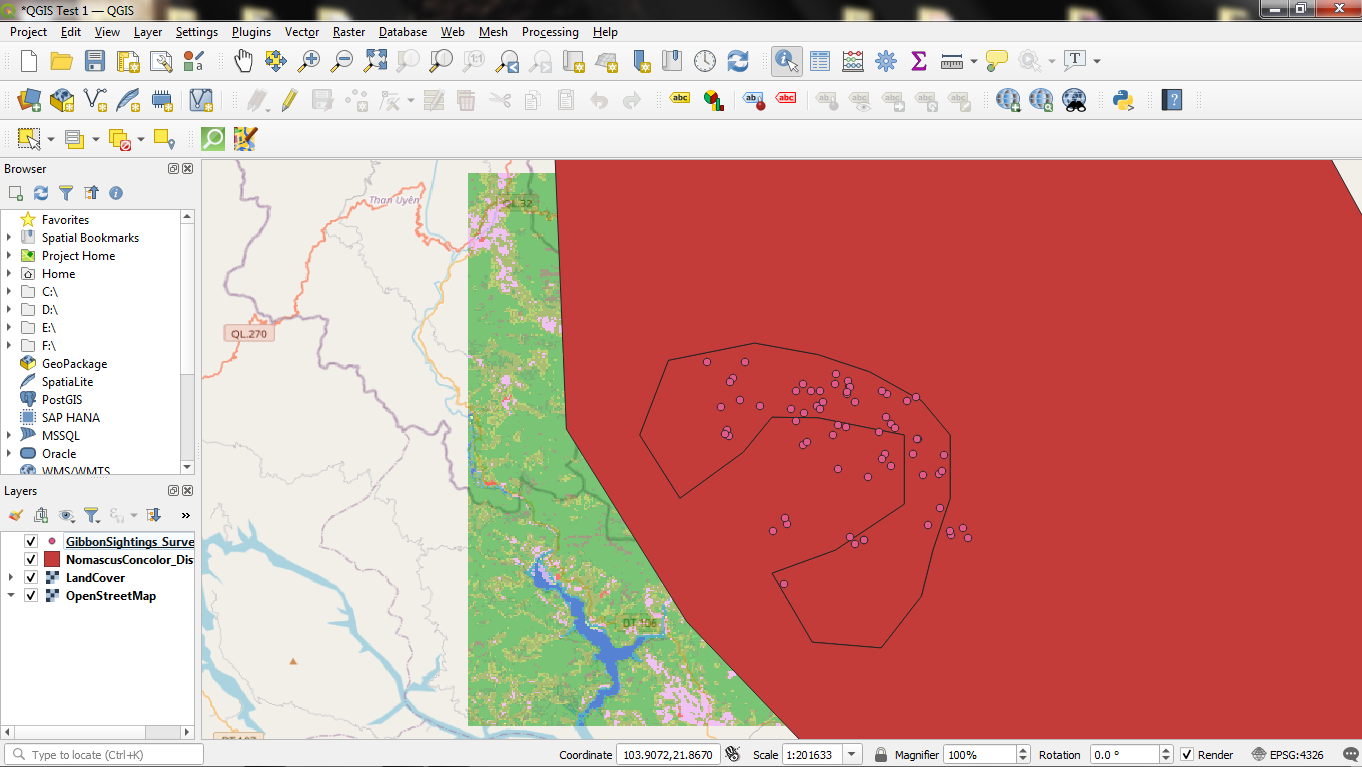Toggle the scale lock padlock icon
The image size is (1362, 767).
(881, 755)
